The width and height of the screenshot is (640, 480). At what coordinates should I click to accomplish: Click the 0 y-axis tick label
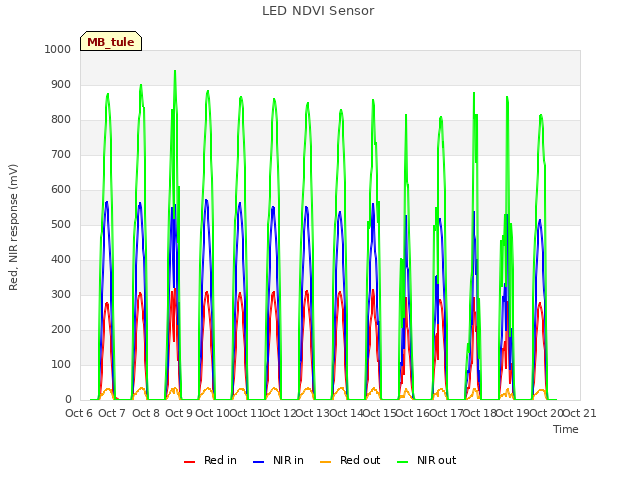[x=68, y=399]
